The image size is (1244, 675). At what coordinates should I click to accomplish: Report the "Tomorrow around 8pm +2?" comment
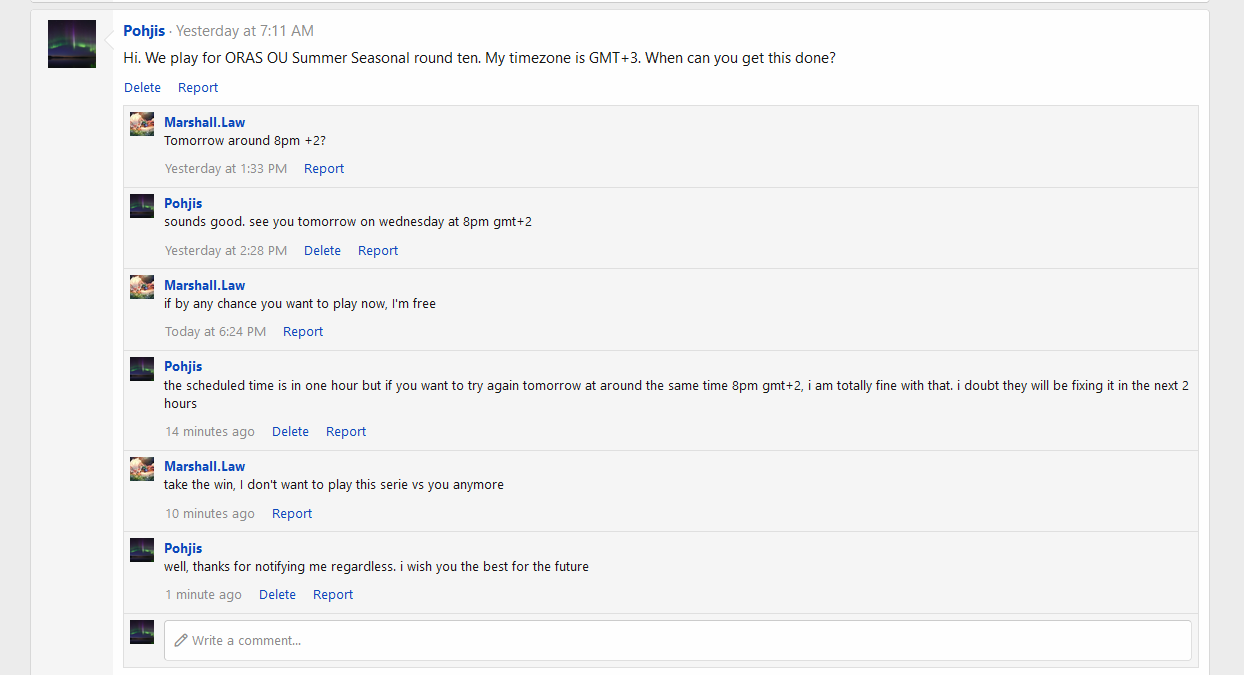click(324, 169)
